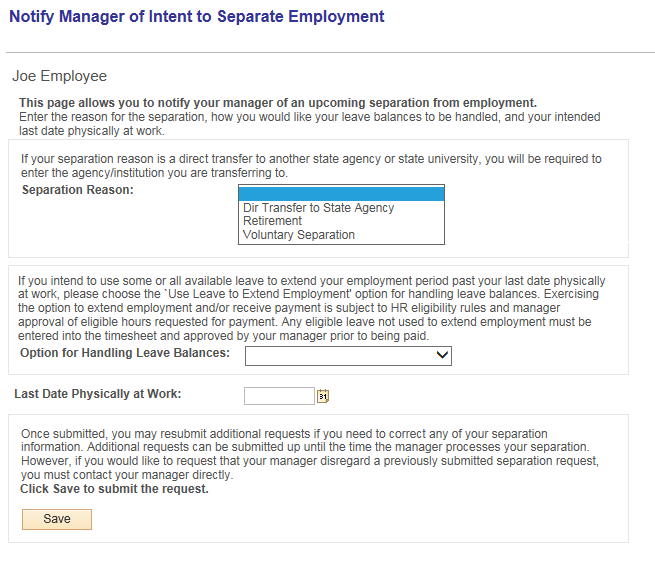Click the direct transfer agency instruction paragraph
Viewport: 655px width, 562px height.
point(311,165)
